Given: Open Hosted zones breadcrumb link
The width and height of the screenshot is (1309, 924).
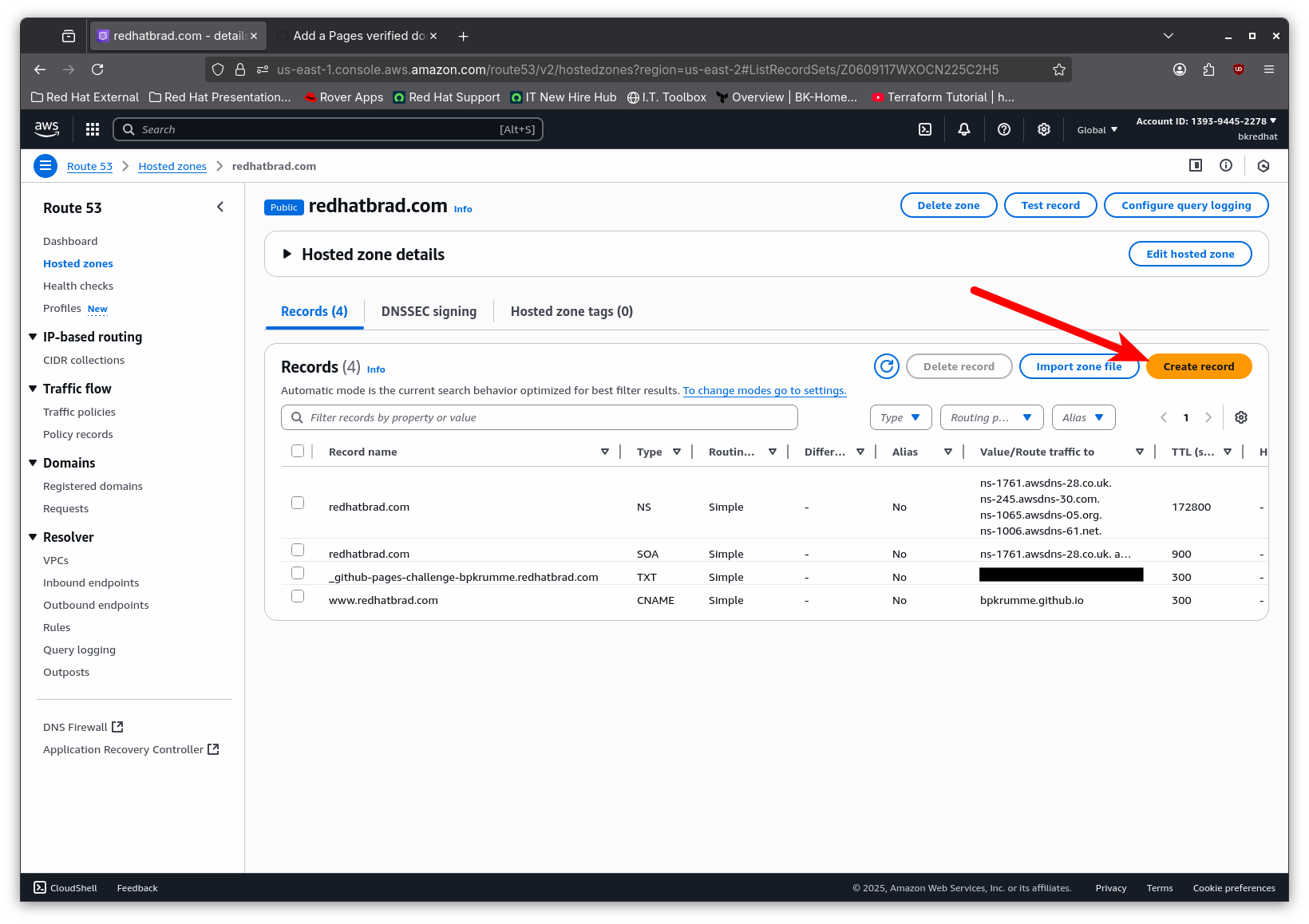Looking at the screenshot, I should 172,166.
